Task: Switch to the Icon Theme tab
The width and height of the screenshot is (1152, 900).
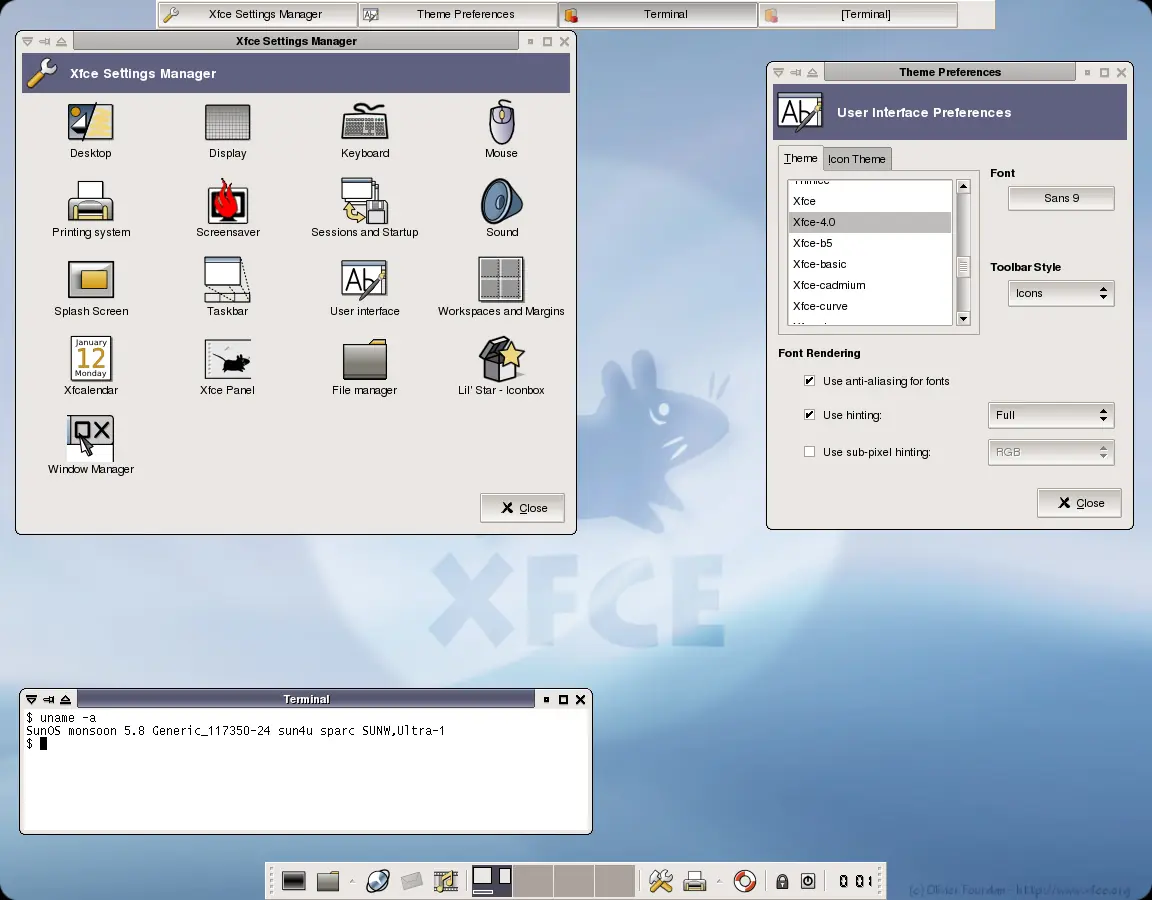Action: [857, 159]
